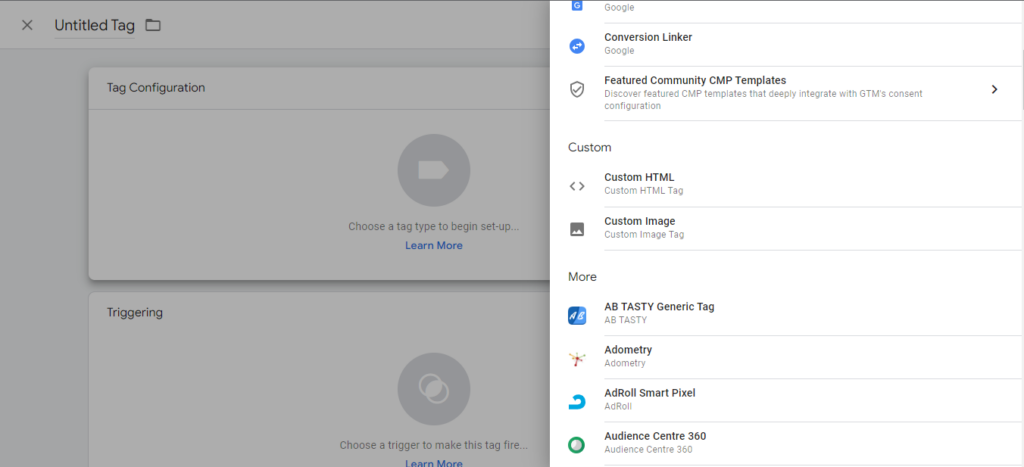Click the AdRoll Smart Pixel logo

[x=577, y=401]
